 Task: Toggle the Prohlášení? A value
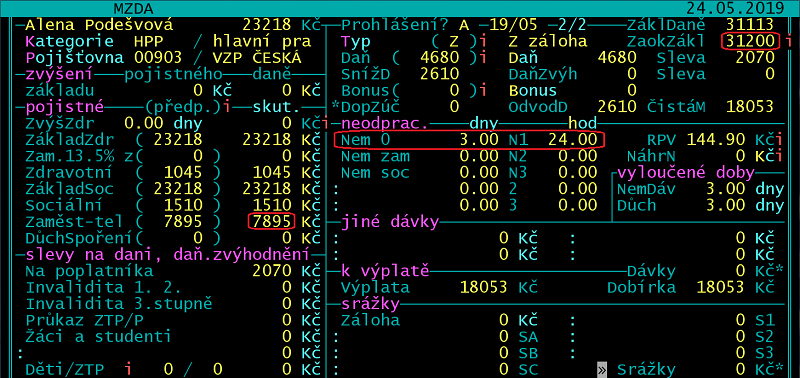pyautogui.click(x=463, y=24)
